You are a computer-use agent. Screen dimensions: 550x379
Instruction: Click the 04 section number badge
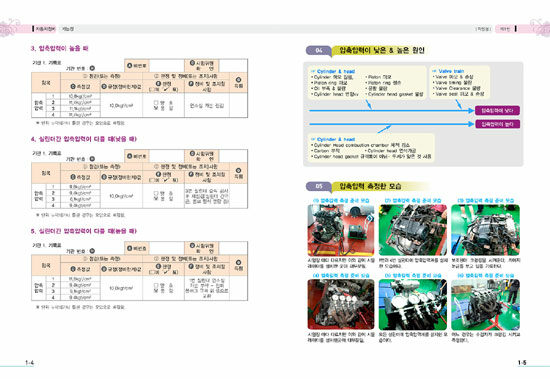318,51
